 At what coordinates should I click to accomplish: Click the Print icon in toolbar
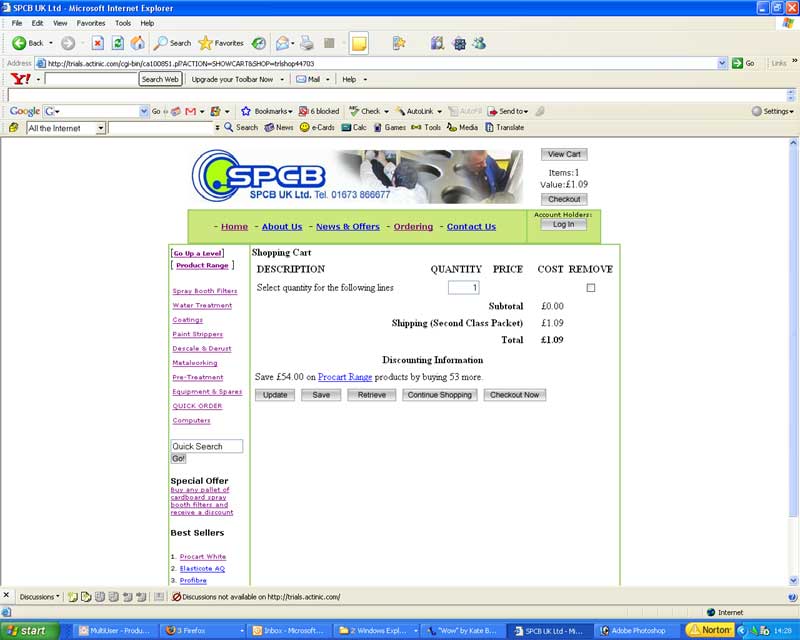coord(307,43)
